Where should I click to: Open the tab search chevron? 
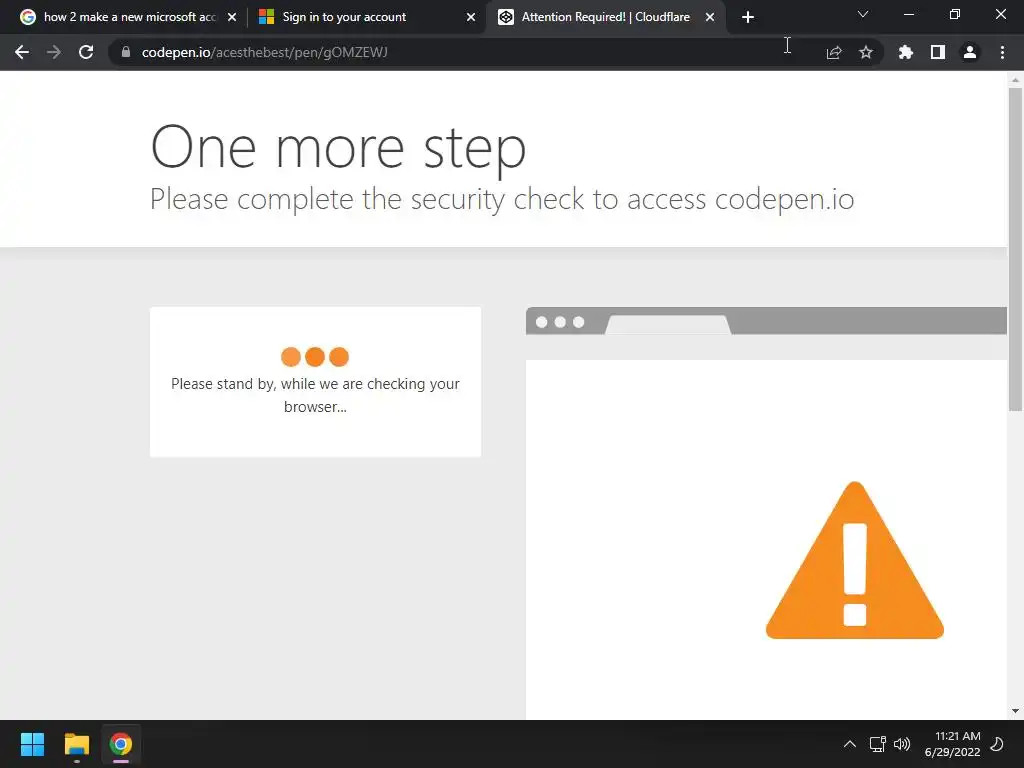863,14
